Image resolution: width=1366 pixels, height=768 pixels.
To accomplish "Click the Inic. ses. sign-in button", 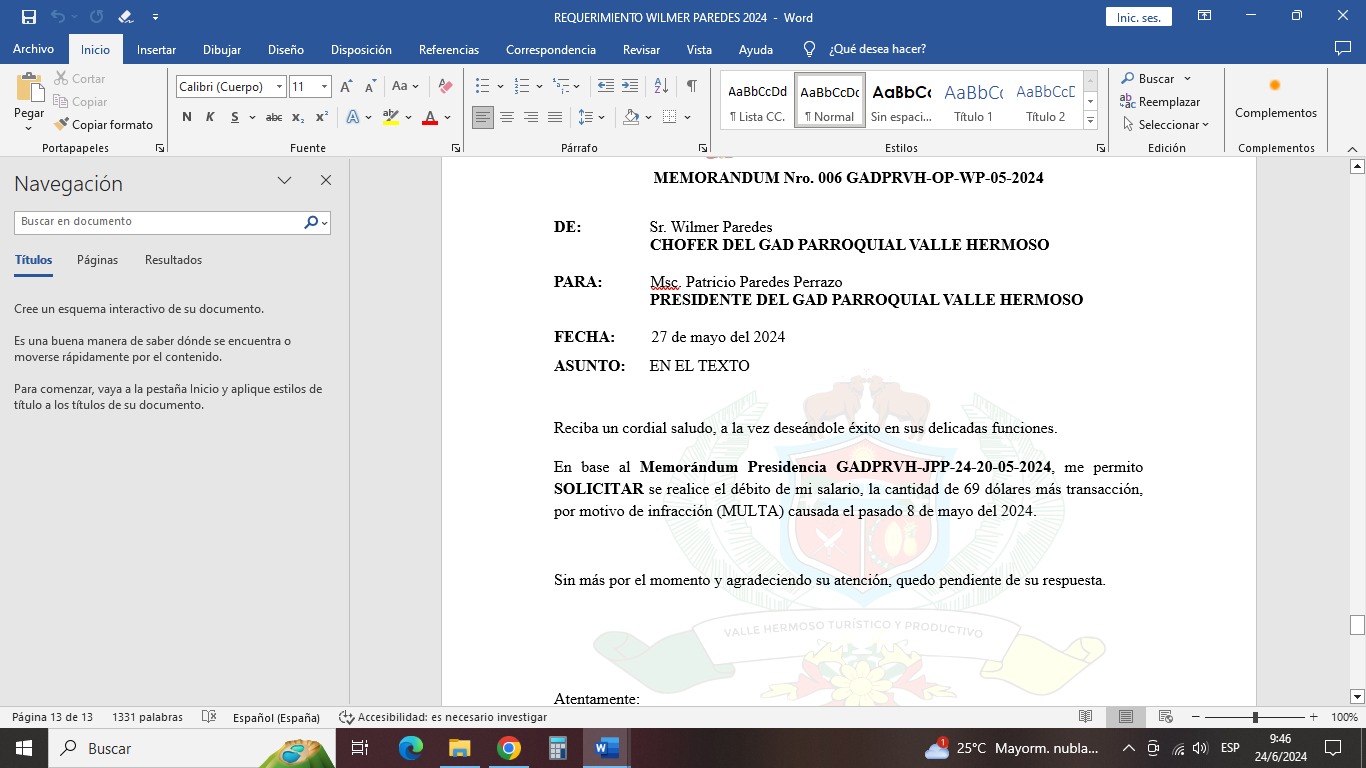I will point(1138,18).
